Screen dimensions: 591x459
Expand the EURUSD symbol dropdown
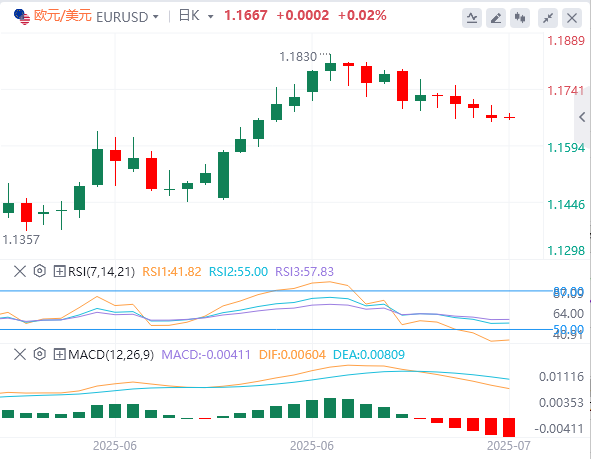click(156, 17)
